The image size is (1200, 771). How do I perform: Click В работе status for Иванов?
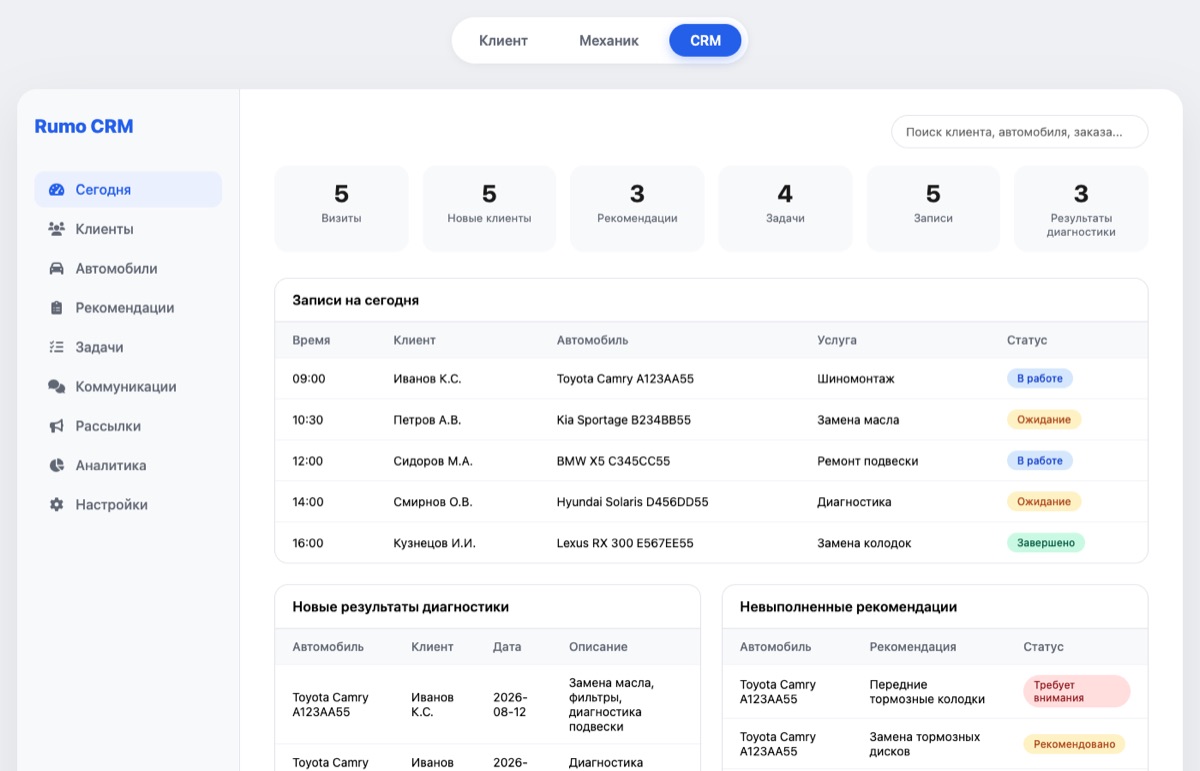tap(1040, 379)
